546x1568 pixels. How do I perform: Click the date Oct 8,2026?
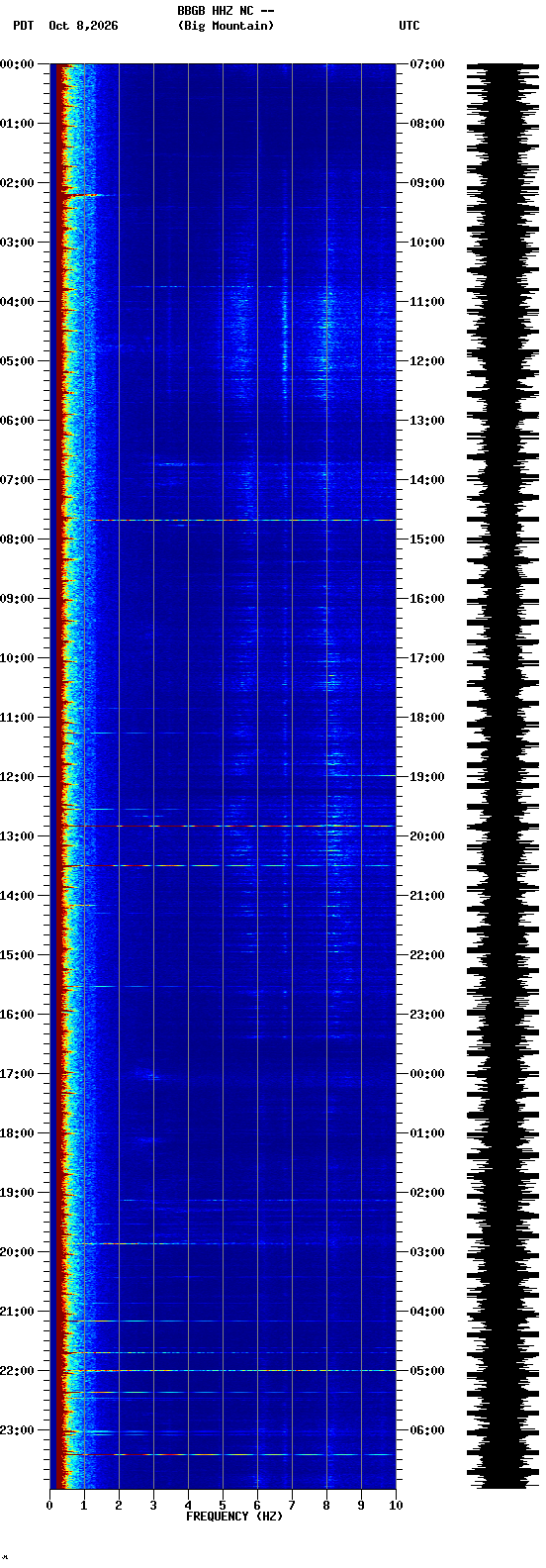coord(83,26)
